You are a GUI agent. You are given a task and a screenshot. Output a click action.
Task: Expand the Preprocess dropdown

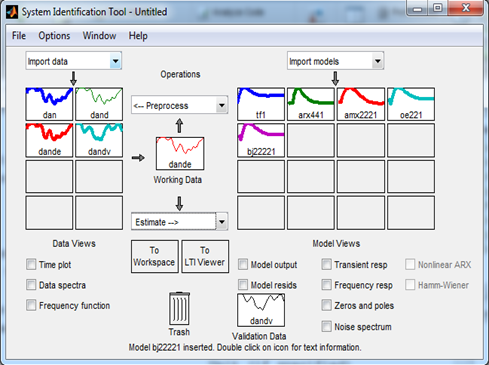coord(180,105)
